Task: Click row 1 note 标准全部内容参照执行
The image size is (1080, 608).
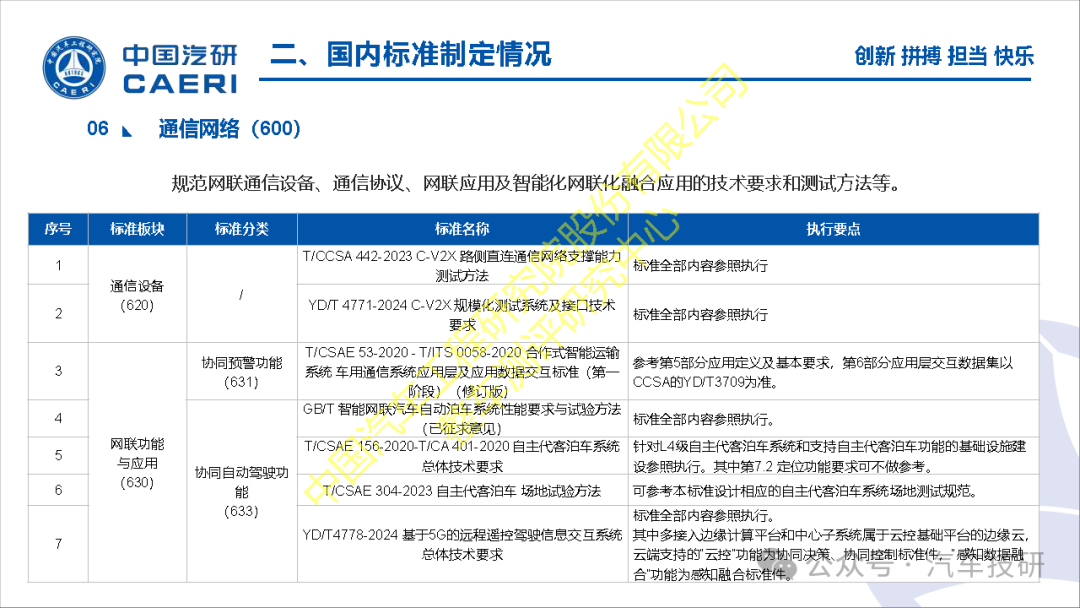Action: 700,266
